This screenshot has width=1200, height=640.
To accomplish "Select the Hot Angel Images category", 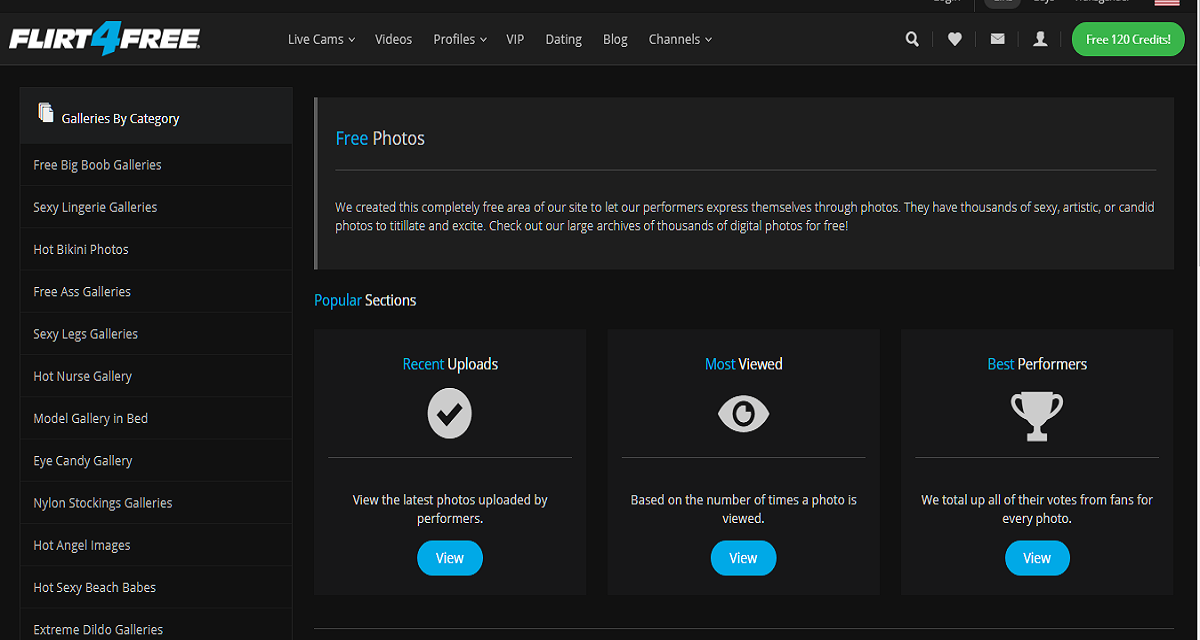I will pos(82,545).
